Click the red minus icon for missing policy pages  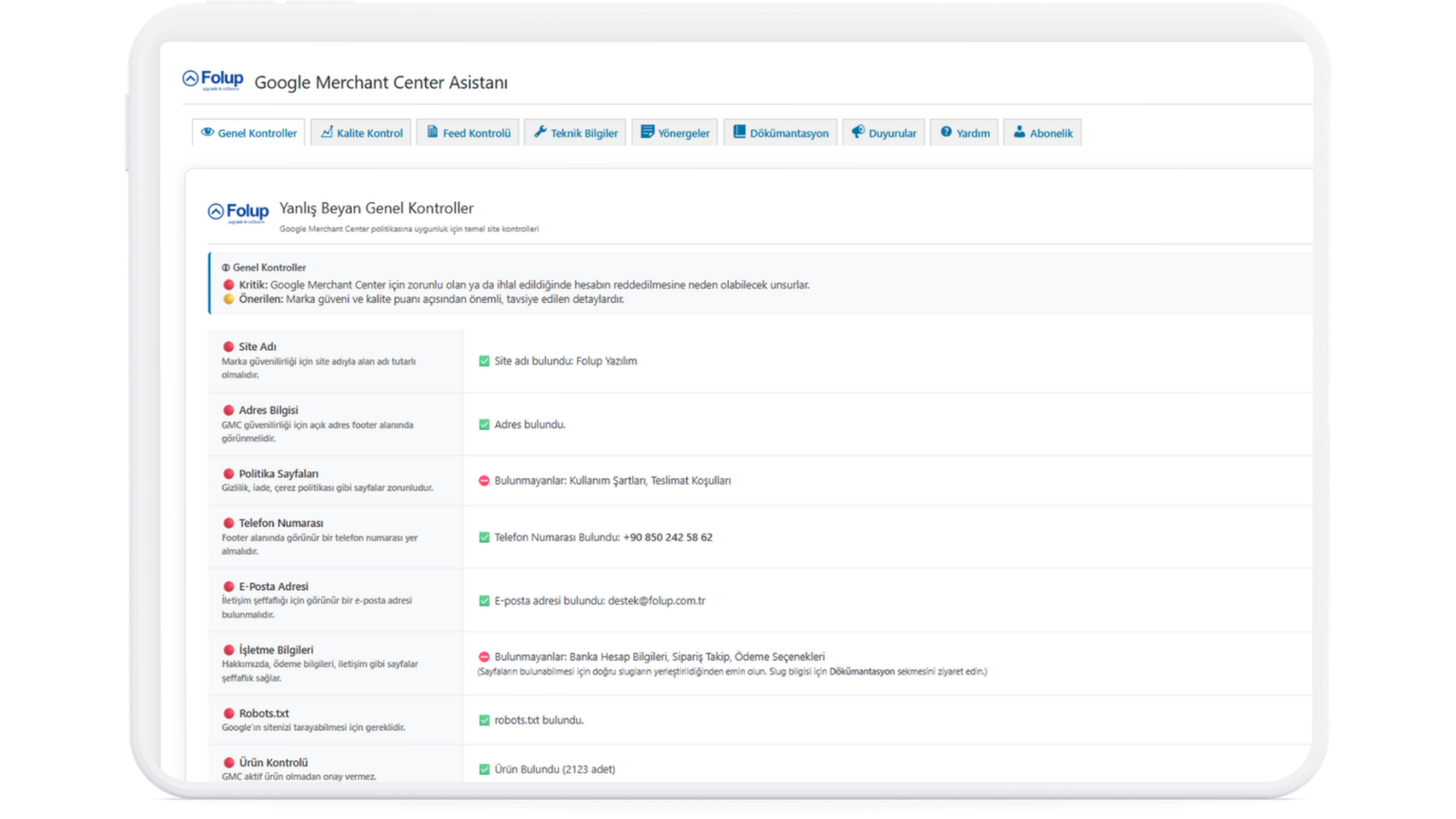pyautogui.click(x=484, y=480)
